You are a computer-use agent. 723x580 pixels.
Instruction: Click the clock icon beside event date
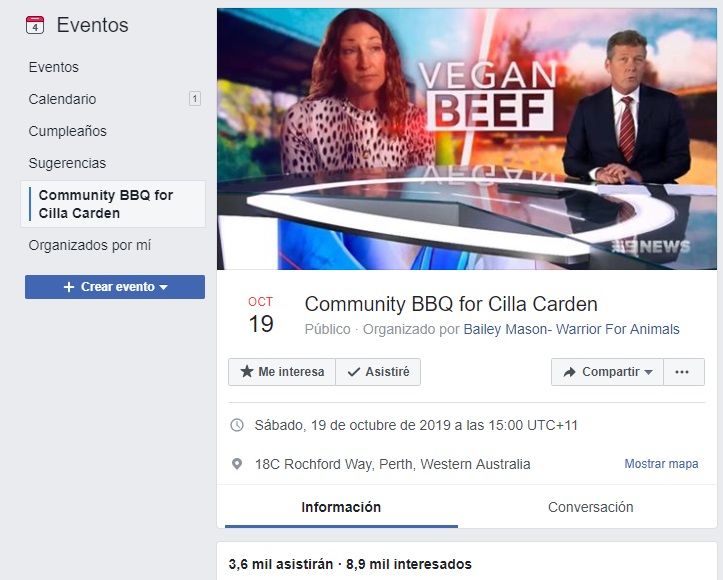point(237,425)
